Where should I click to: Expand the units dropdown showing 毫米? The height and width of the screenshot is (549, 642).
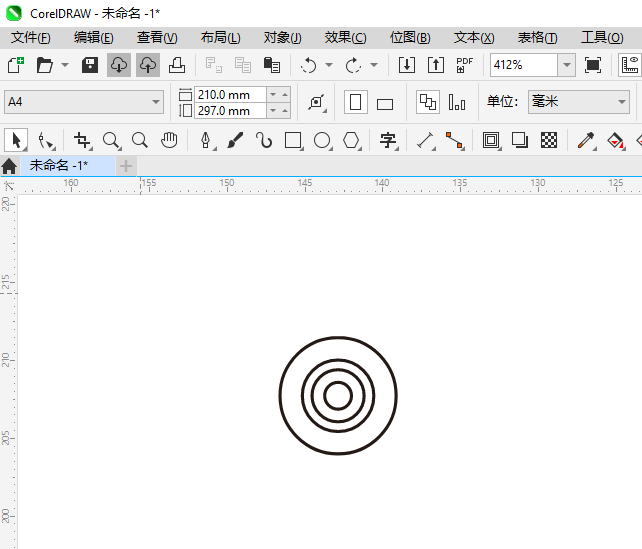coord(619,102)
